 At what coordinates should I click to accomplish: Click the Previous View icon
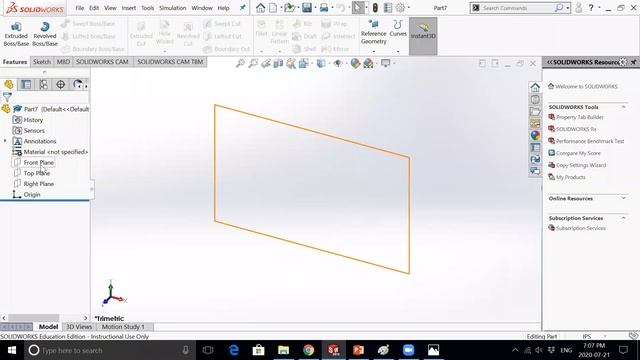[266, 63]
